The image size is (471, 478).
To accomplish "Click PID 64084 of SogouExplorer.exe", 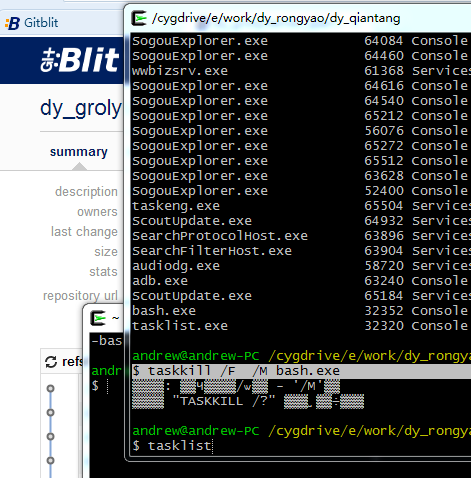I will point(384,41).
